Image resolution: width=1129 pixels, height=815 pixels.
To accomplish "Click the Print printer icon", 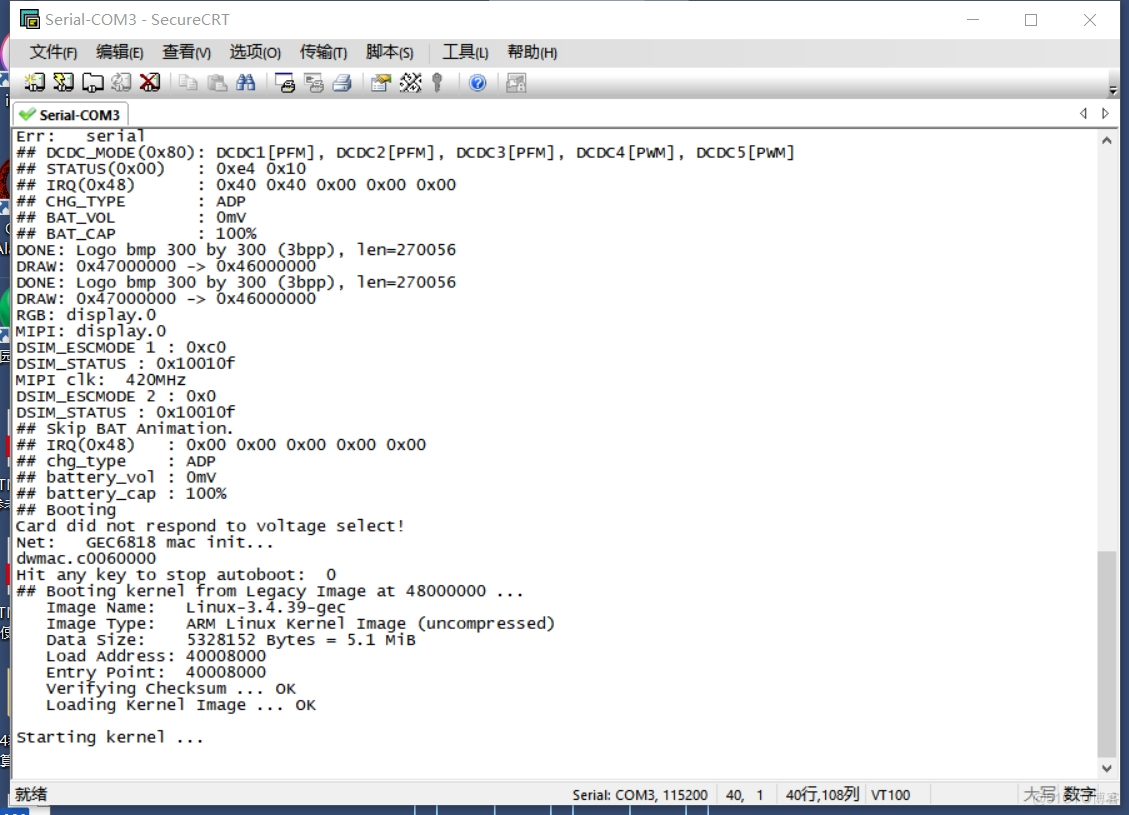I will point(343,83).
